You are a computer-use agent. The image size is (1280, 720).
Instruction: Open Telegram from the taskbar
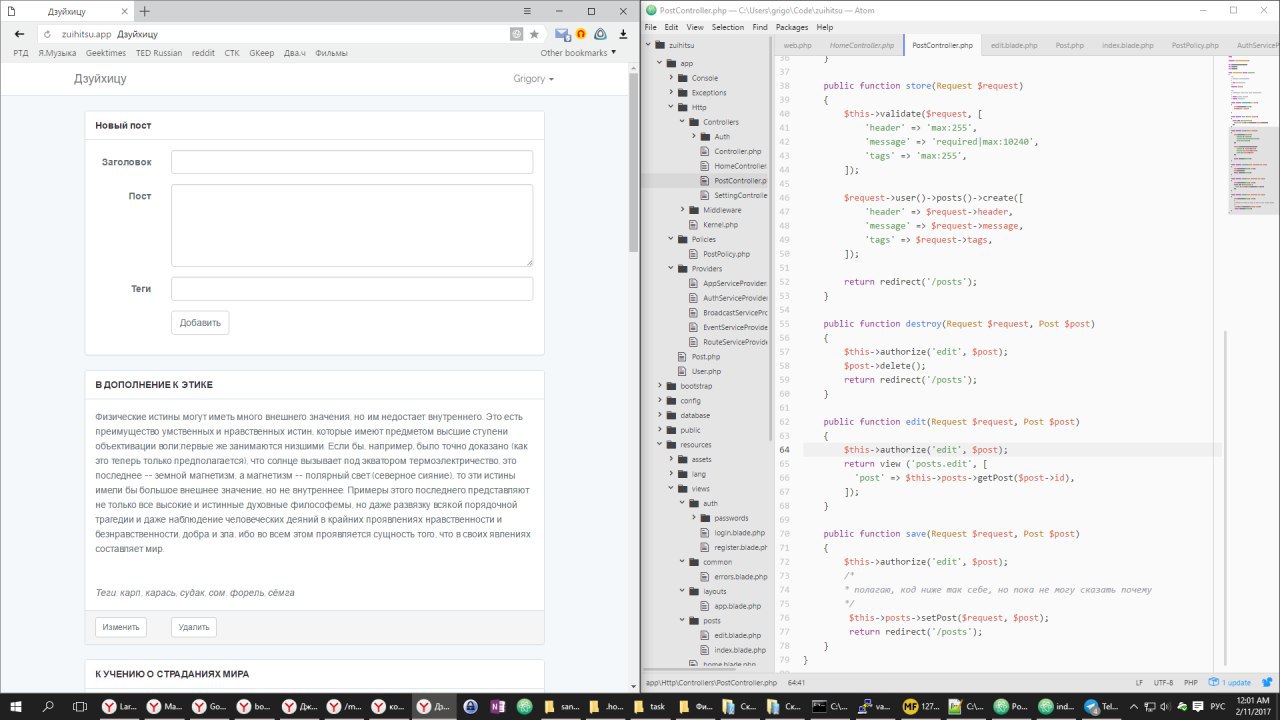pos(1101,706)
